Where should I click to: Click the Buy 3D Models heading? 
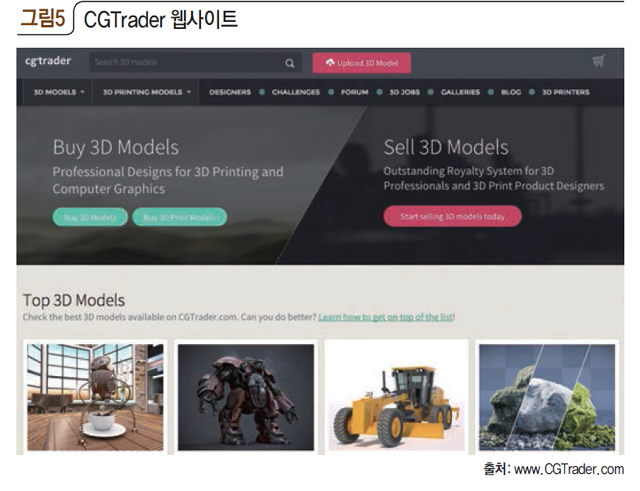[x=116, y=148]
